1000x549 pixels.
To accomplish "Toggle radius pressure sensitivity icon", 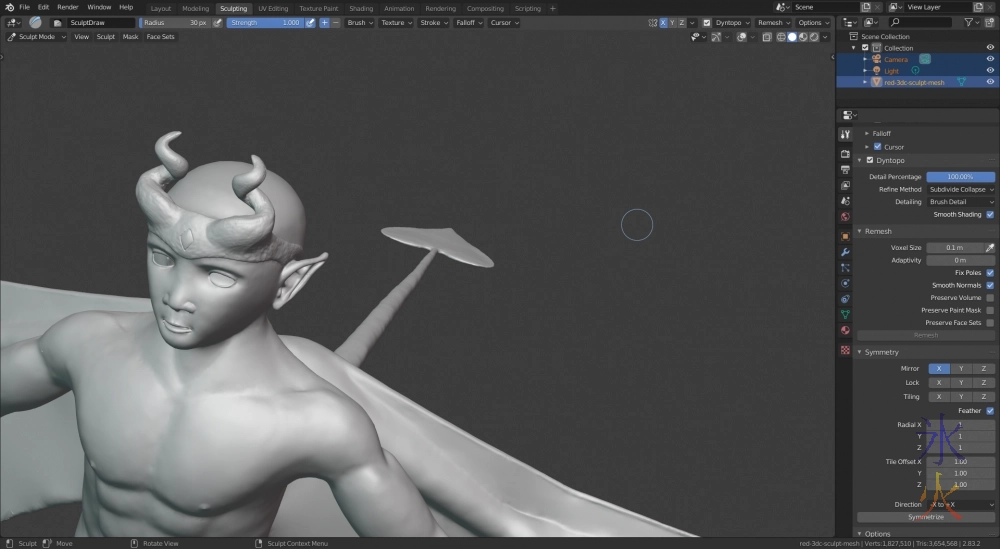I will click(x=215, y=22).
